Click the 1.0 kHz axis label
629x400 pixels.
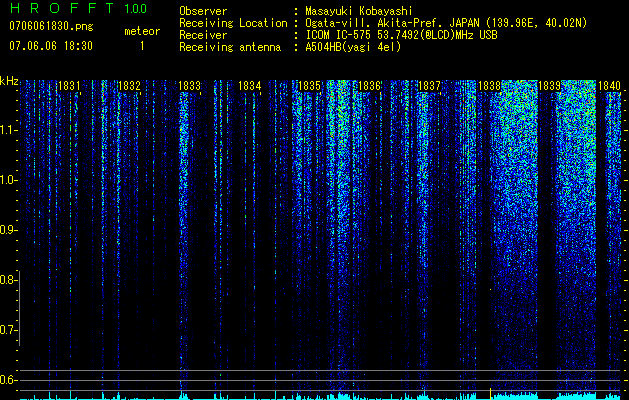point(8,180)
